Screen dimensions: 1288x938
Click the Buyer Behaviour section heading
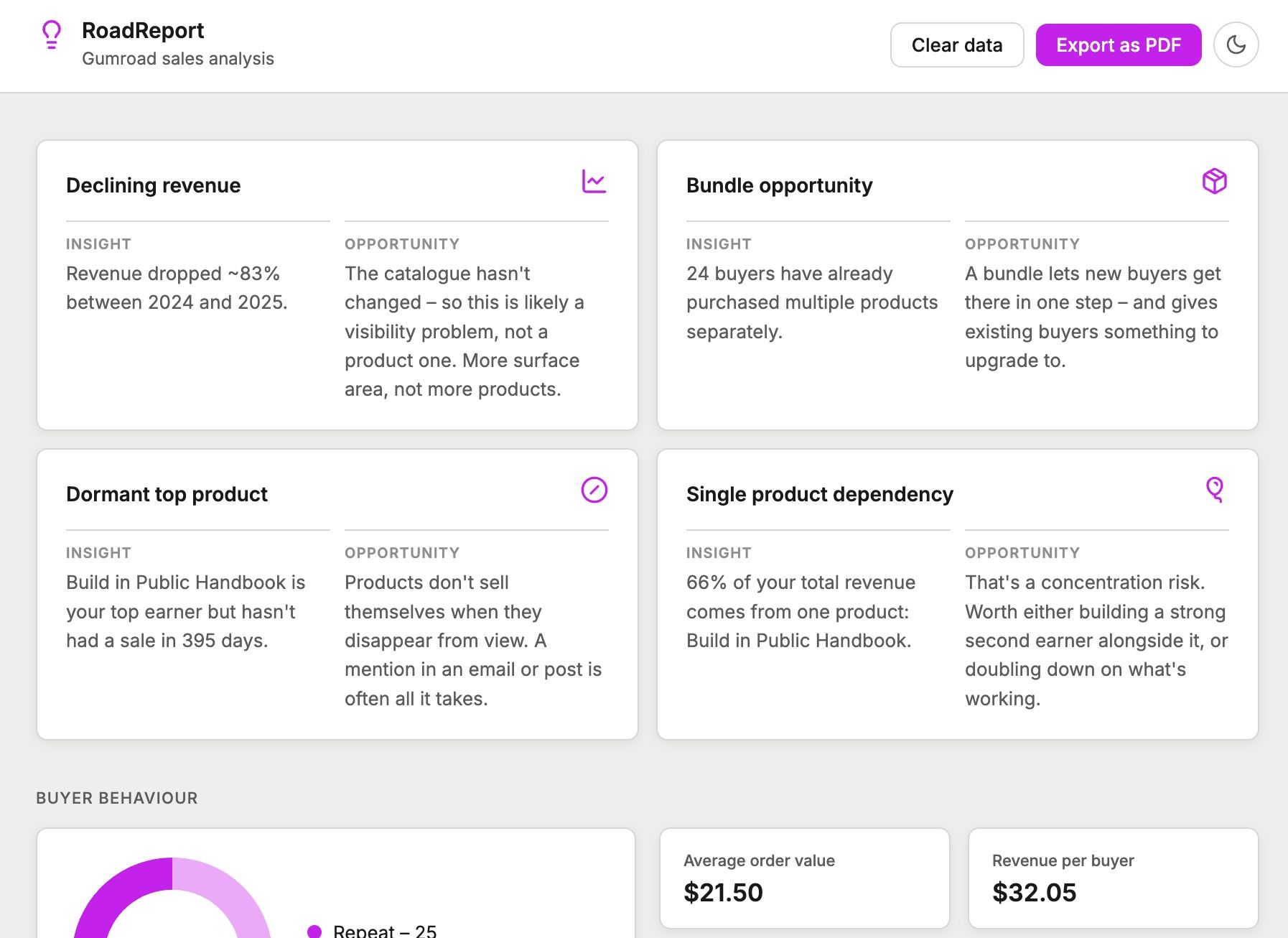coord(117,798)
